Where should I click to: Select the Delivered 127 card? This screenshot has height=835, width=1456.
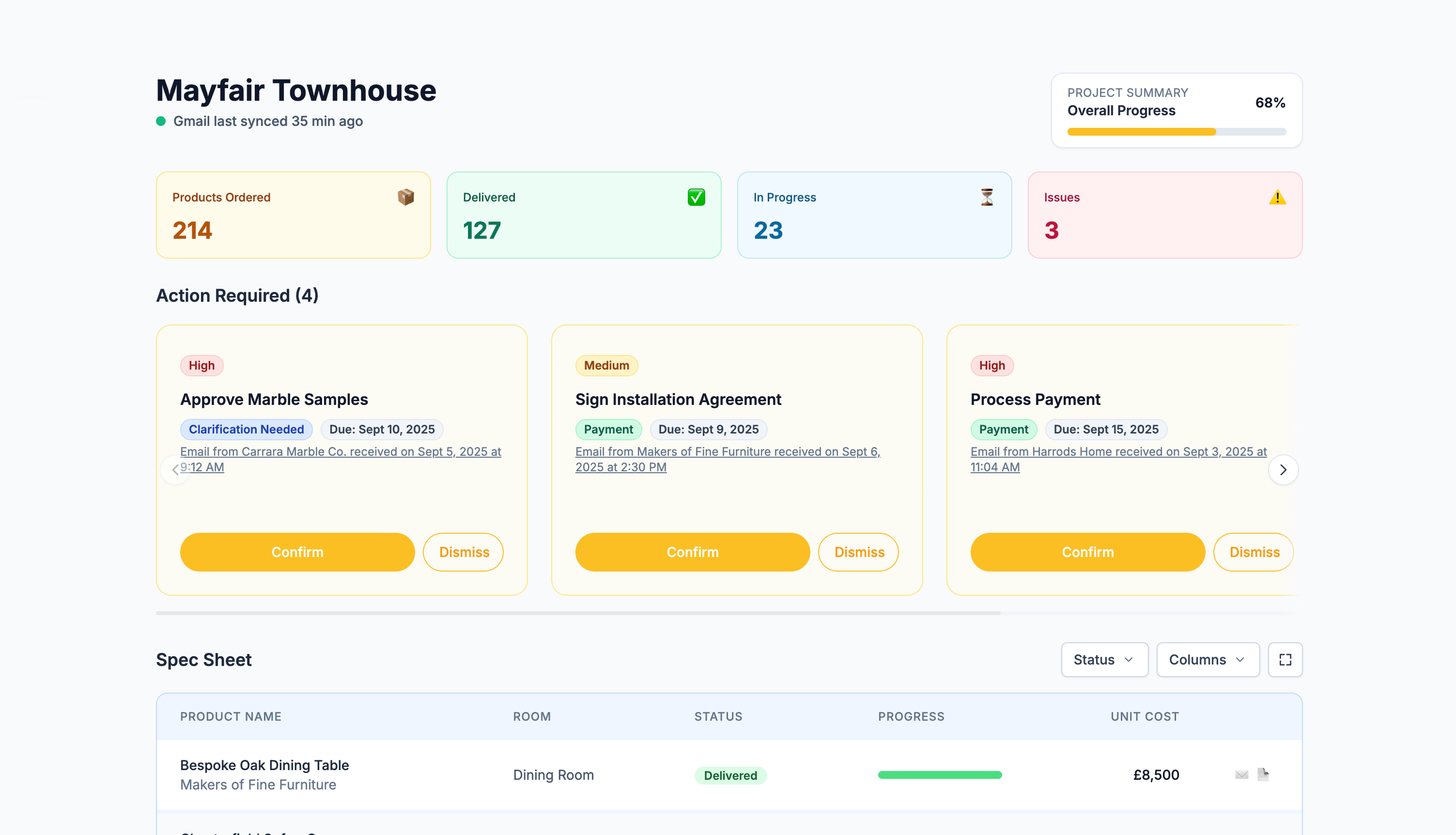tap(584, 215)
